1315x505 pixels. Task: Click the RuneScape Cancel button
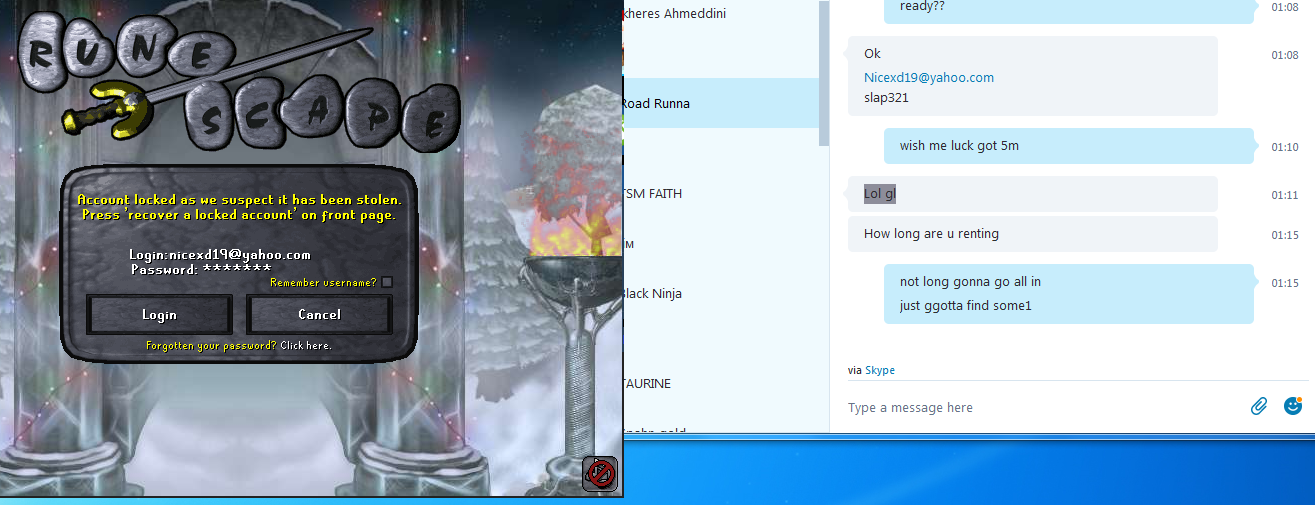coord(319,314)
